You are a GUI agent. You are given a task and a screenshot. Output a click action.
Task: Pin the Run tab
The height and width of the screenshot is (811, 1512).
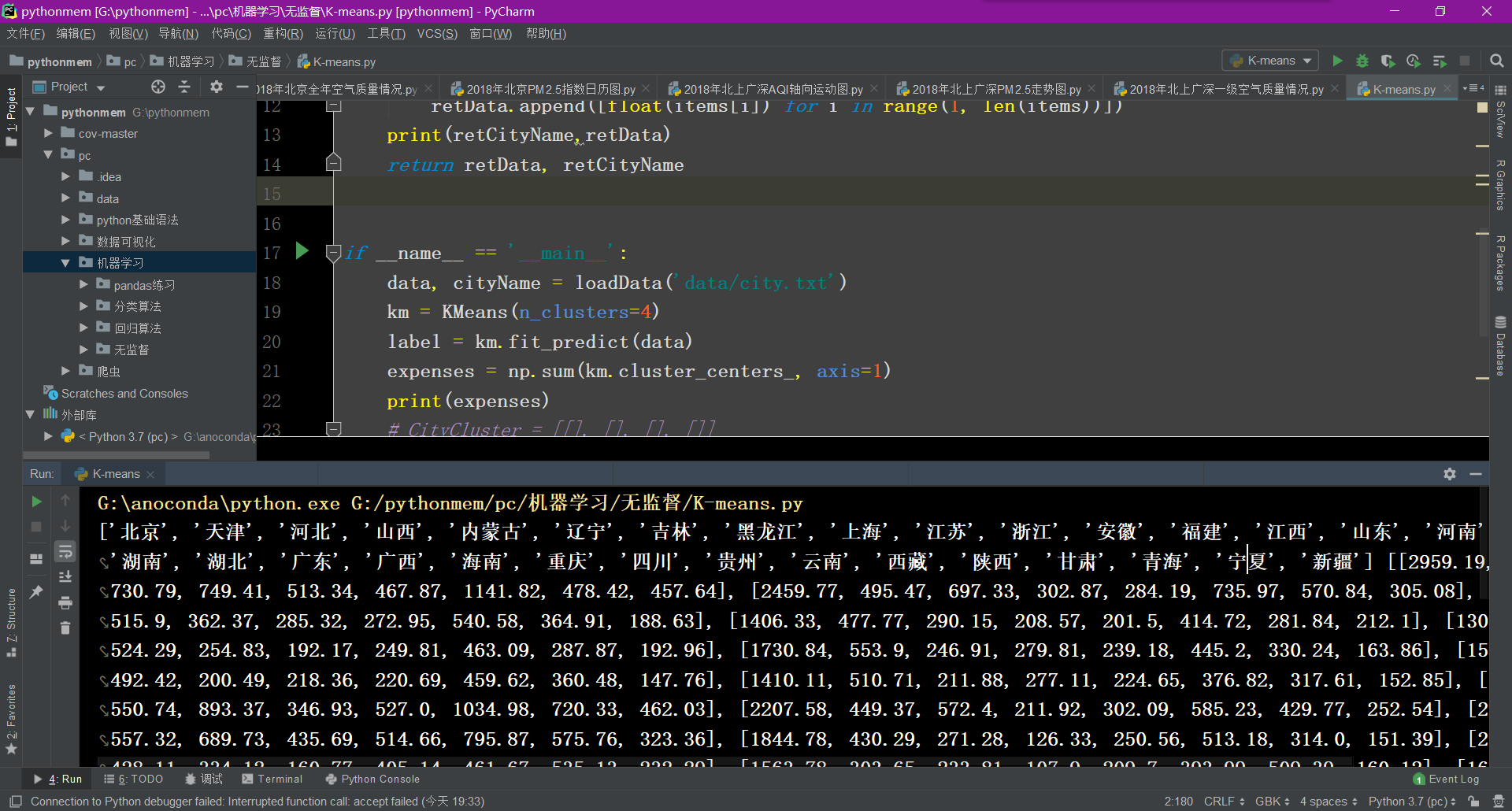point(36,591)
